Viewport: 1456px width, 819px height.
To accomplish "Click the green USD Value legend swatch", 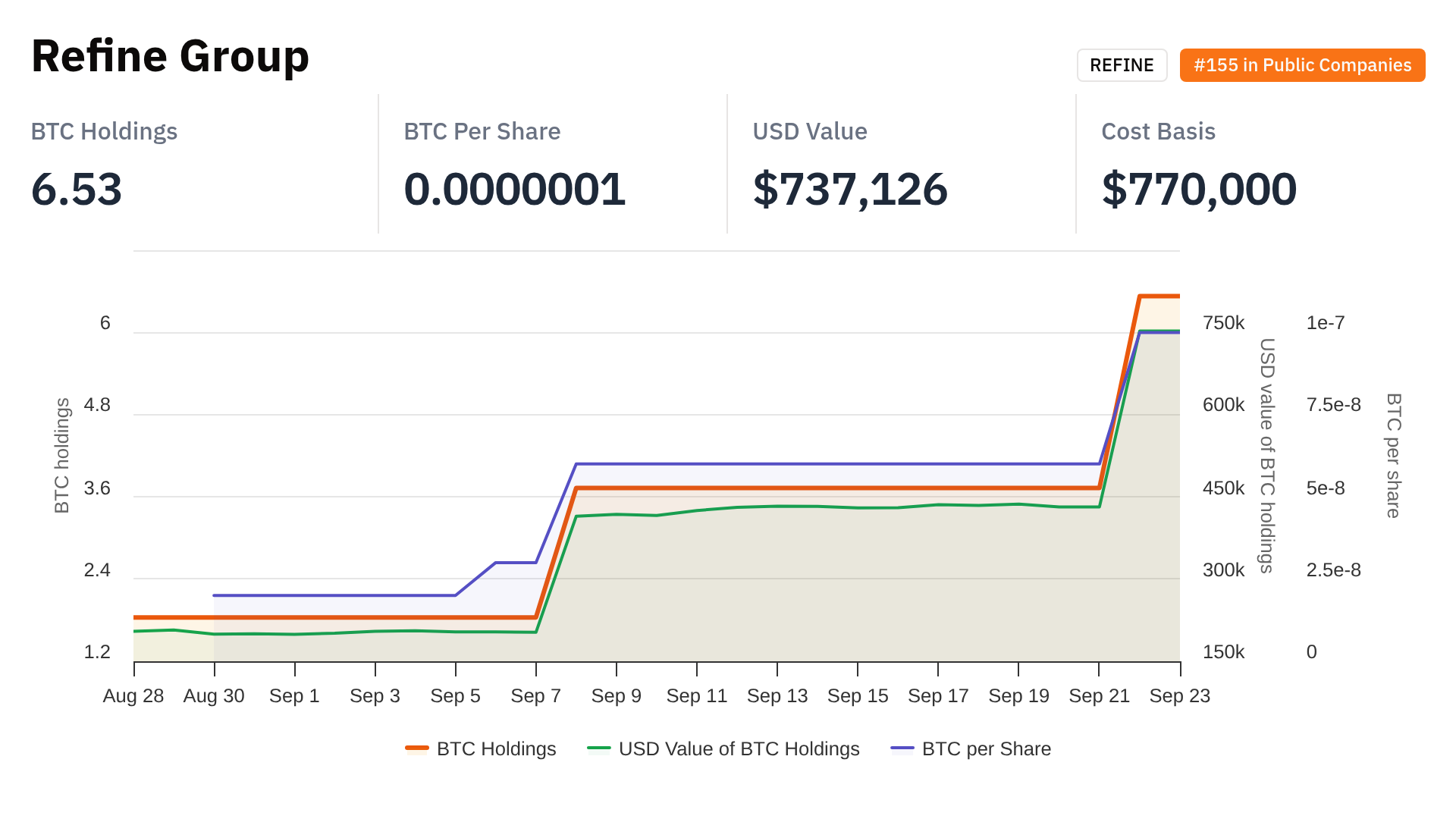I will (x=599, y=748).
